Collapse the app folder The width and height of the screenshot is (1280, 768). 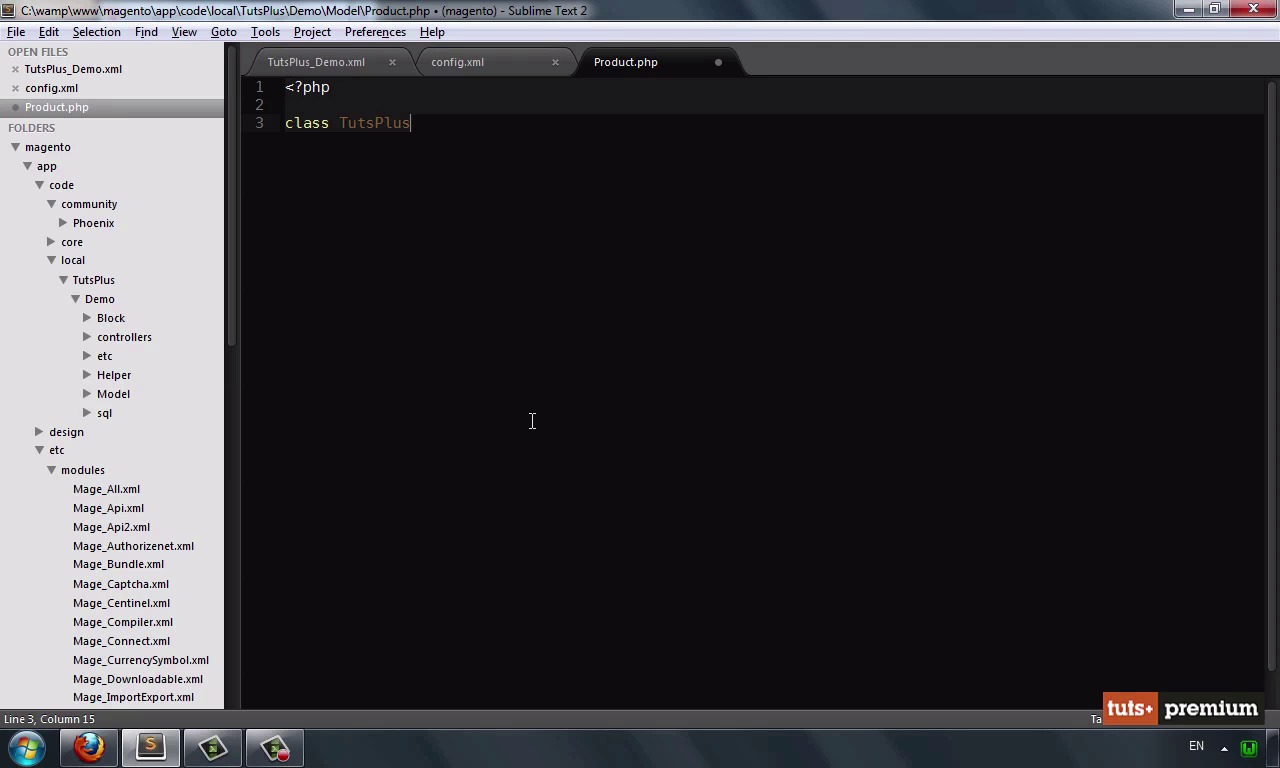point(27,166)
